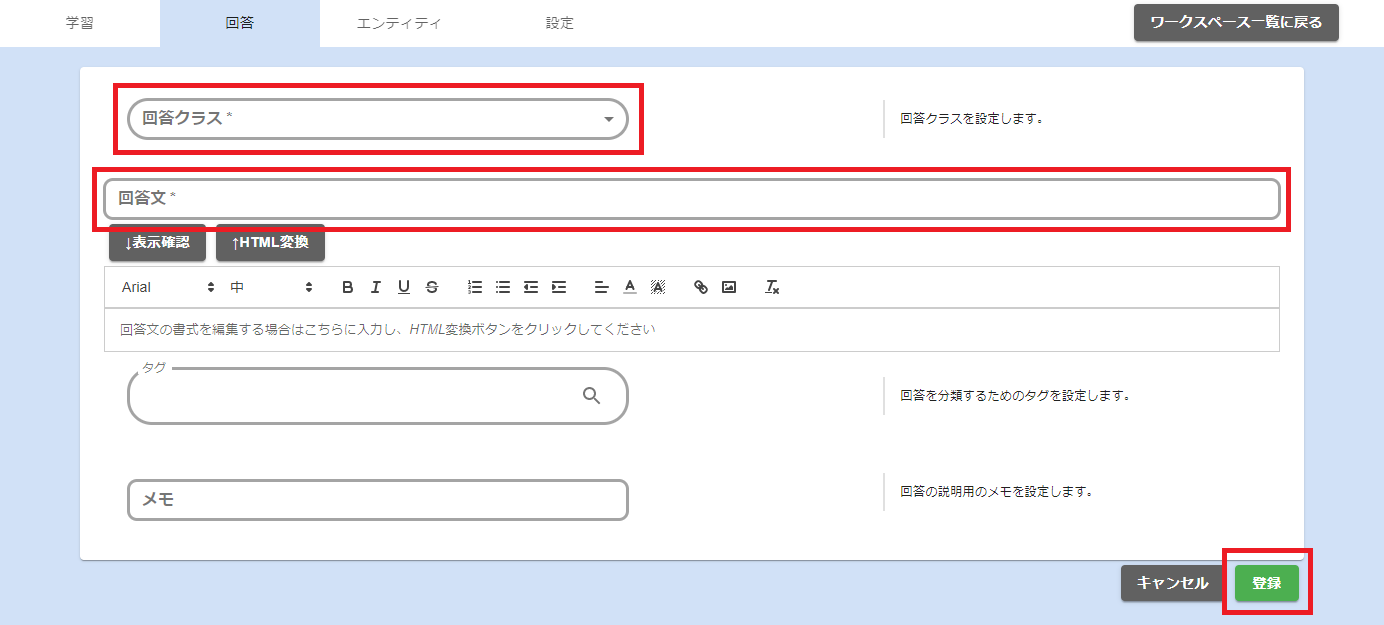Screen dimensions: 1384x625
Task: Open the Arial font family picker
Action: tap(167, 287)
